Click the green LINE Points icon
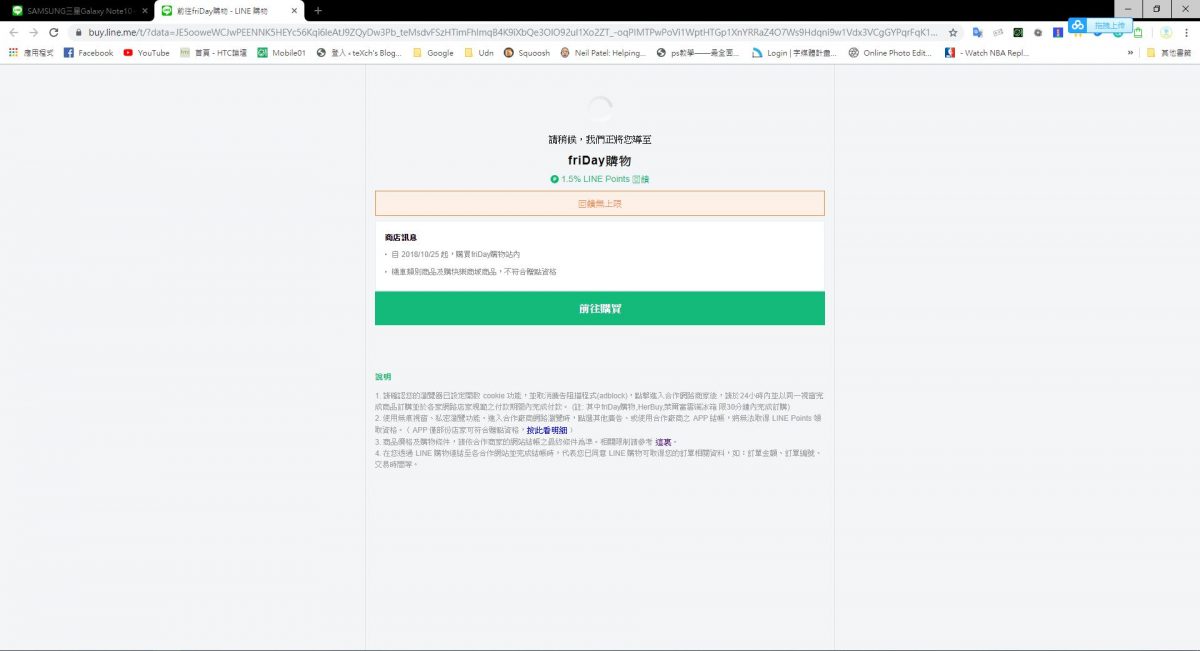 [554, 179]
